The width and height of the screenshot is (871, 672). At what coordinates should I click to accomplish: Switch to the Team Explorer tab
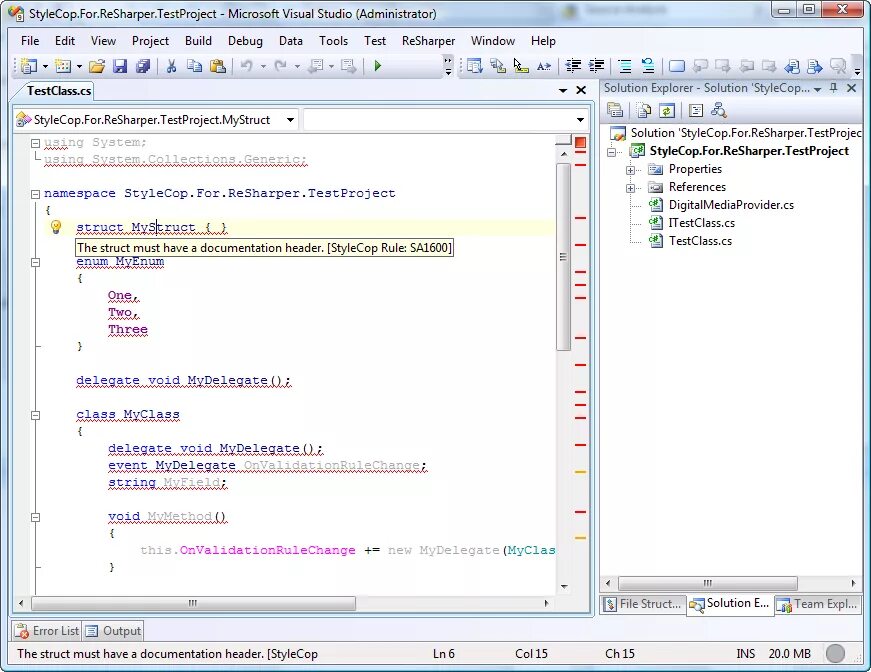817,604
